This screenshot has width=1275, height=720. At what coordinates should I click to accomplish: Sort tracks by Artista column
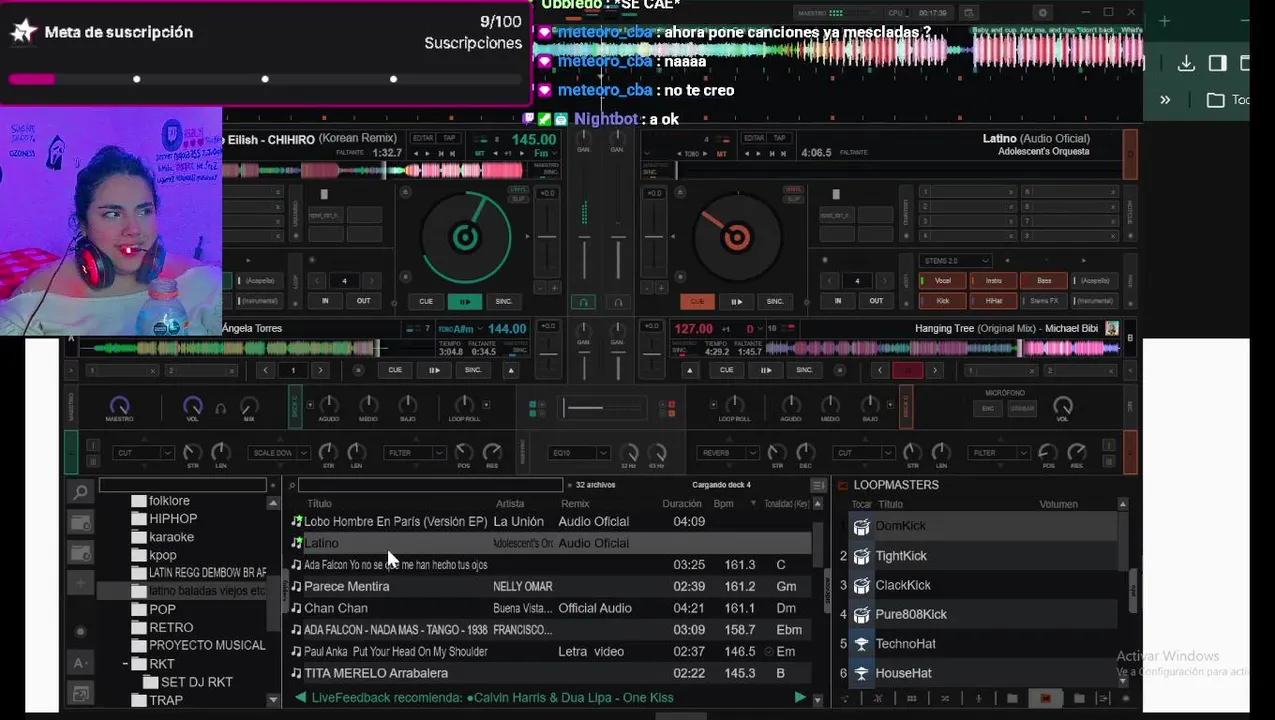pyautogui.click(x=510, y=504)
